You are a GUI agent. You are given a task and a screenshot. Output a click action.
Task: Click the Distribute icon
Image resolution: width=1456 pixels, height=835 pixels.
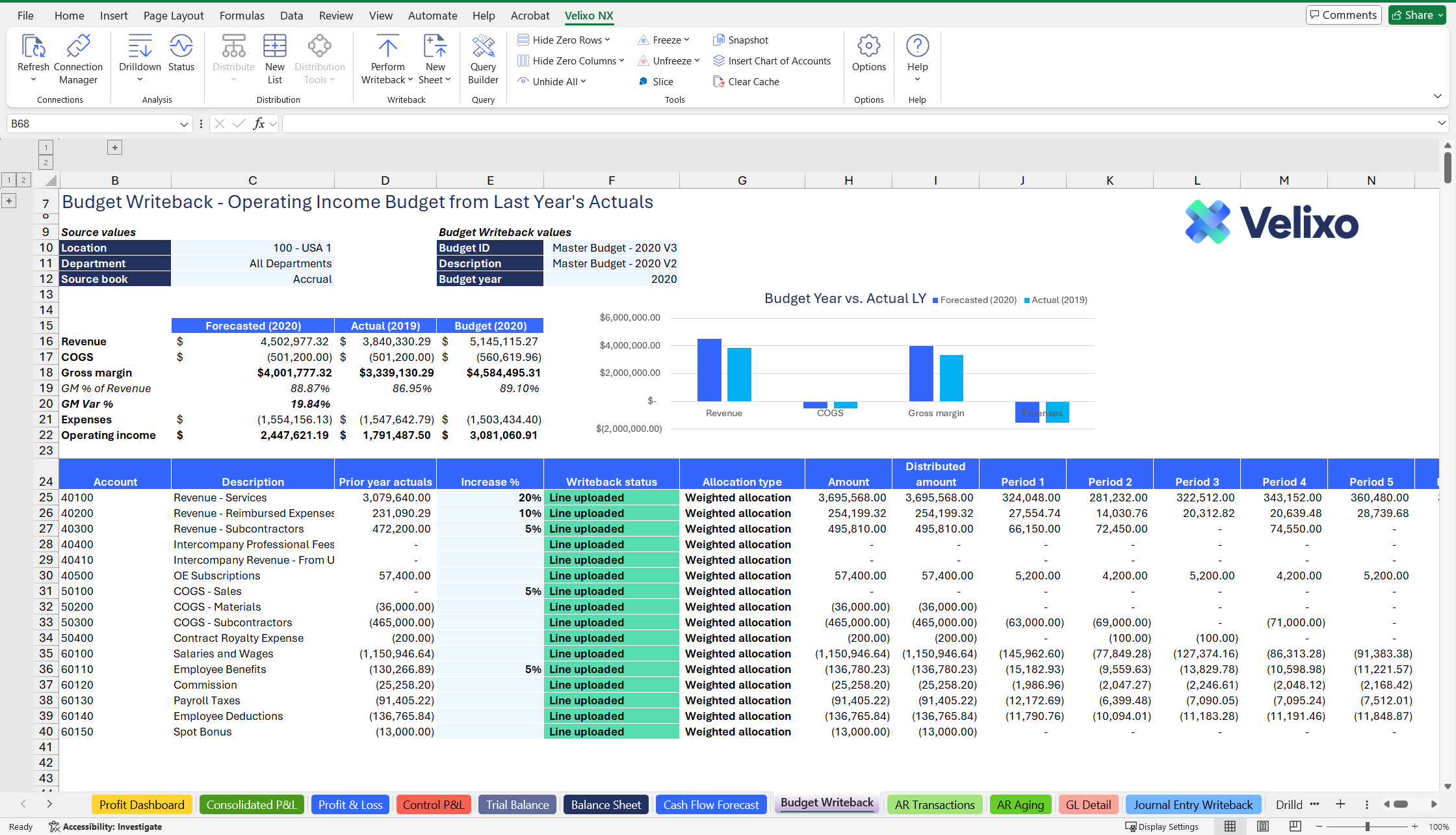pos(233,46)
